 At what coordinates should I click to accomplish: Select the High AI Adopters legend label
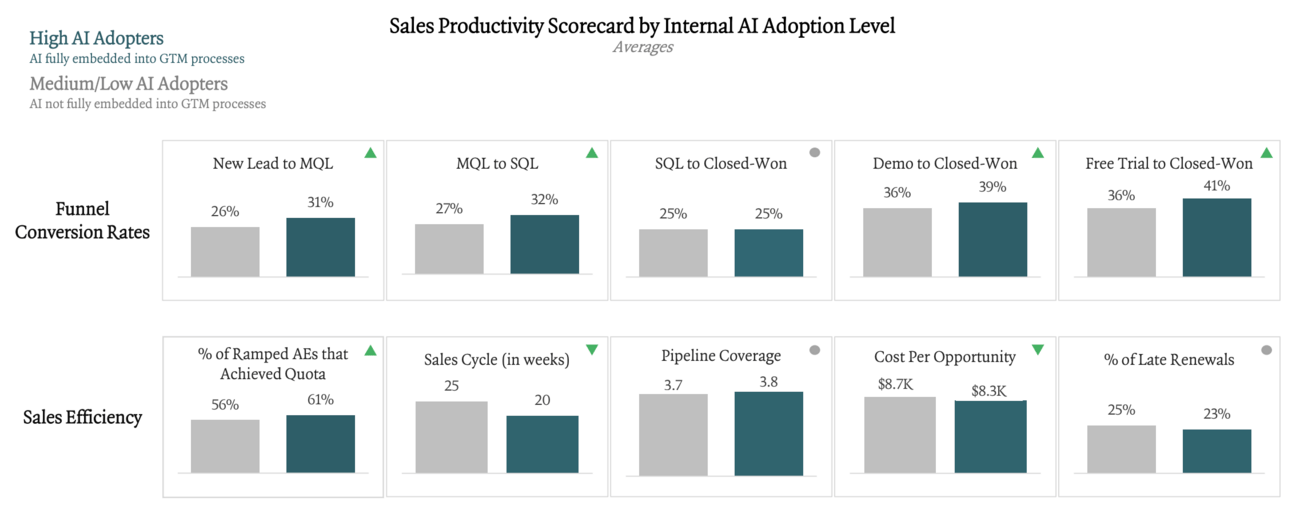tap(96, 39)
